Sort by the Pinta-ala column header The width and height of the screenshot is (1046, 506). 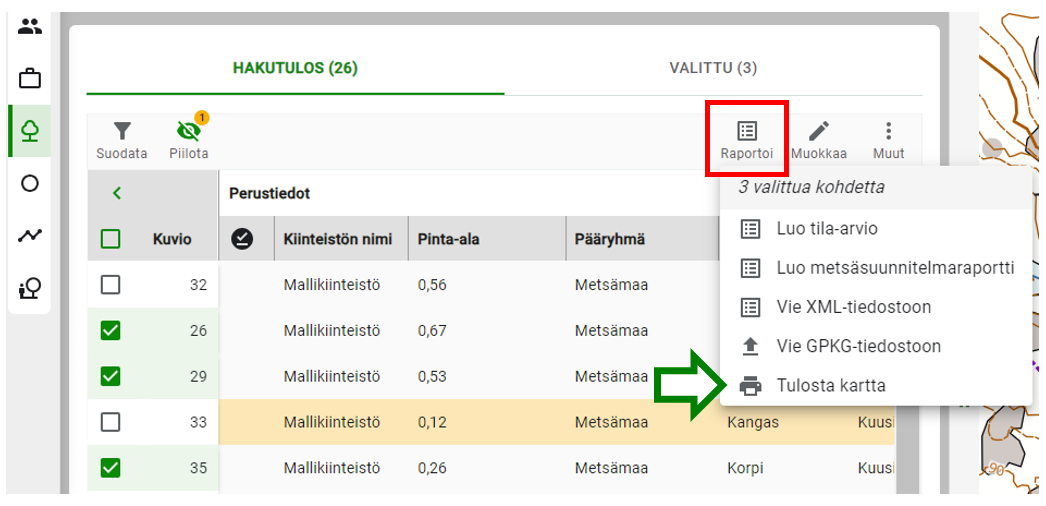click(448, 239)
